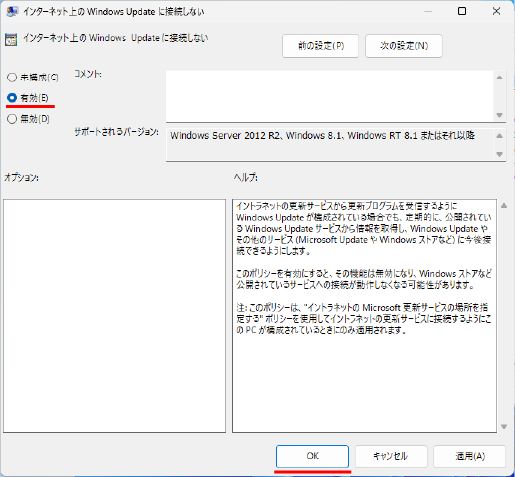The height and width of the screenshot is (477, 515).
Task: Click the comment box scroll up arrow
Action: pos(499,78)
